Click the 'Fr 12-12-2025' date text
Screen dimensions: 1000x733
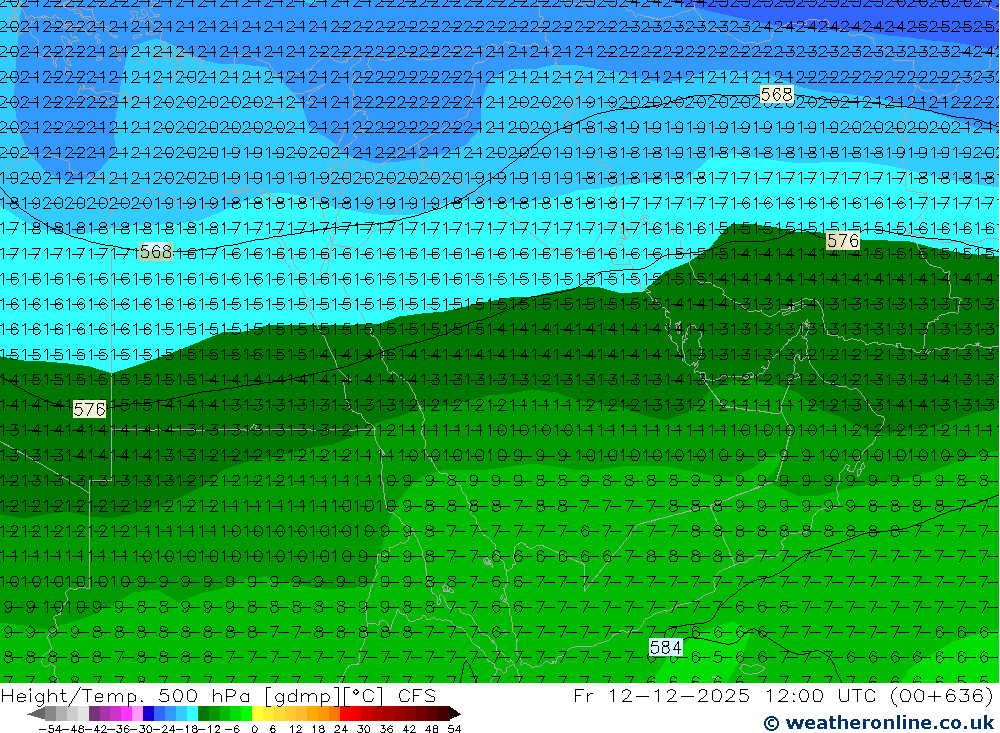661,695
